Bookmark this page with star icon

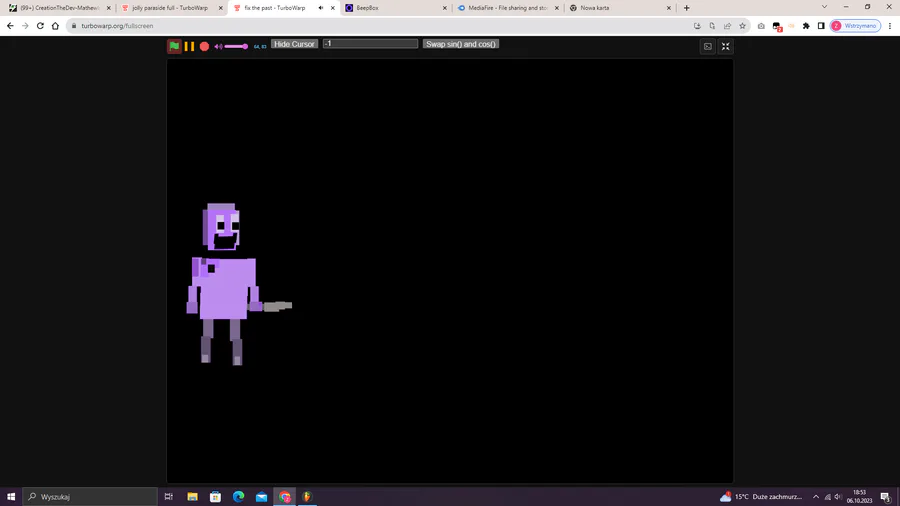742,26
